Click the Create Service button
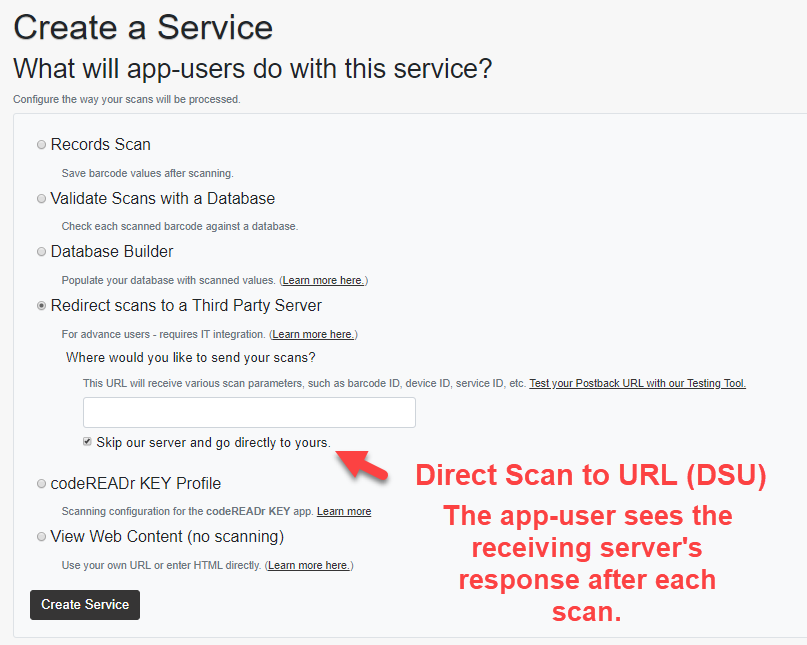This screenshot has width=807, height=645. [x=85, y=605]
